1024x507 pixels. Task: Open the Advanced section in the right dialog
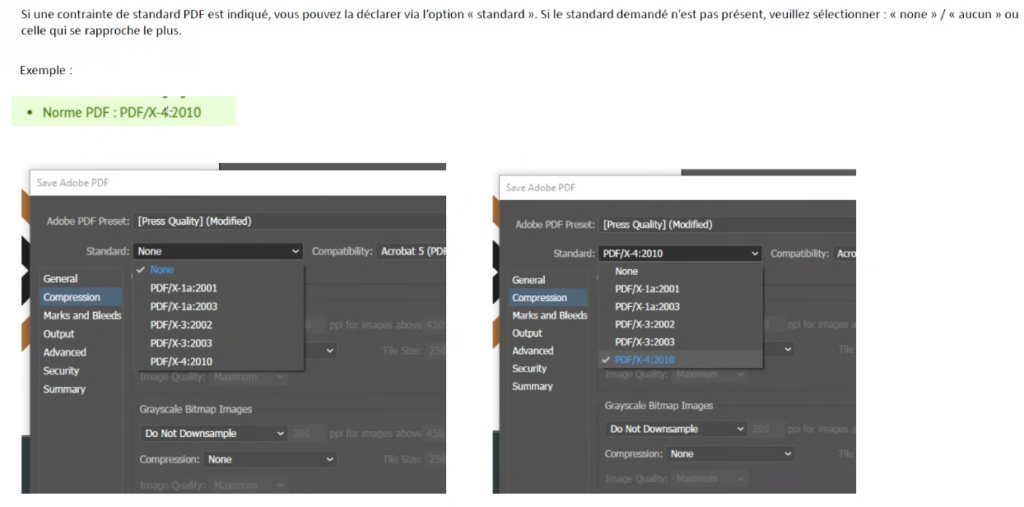pyautogui.click(x=532, y=351)
